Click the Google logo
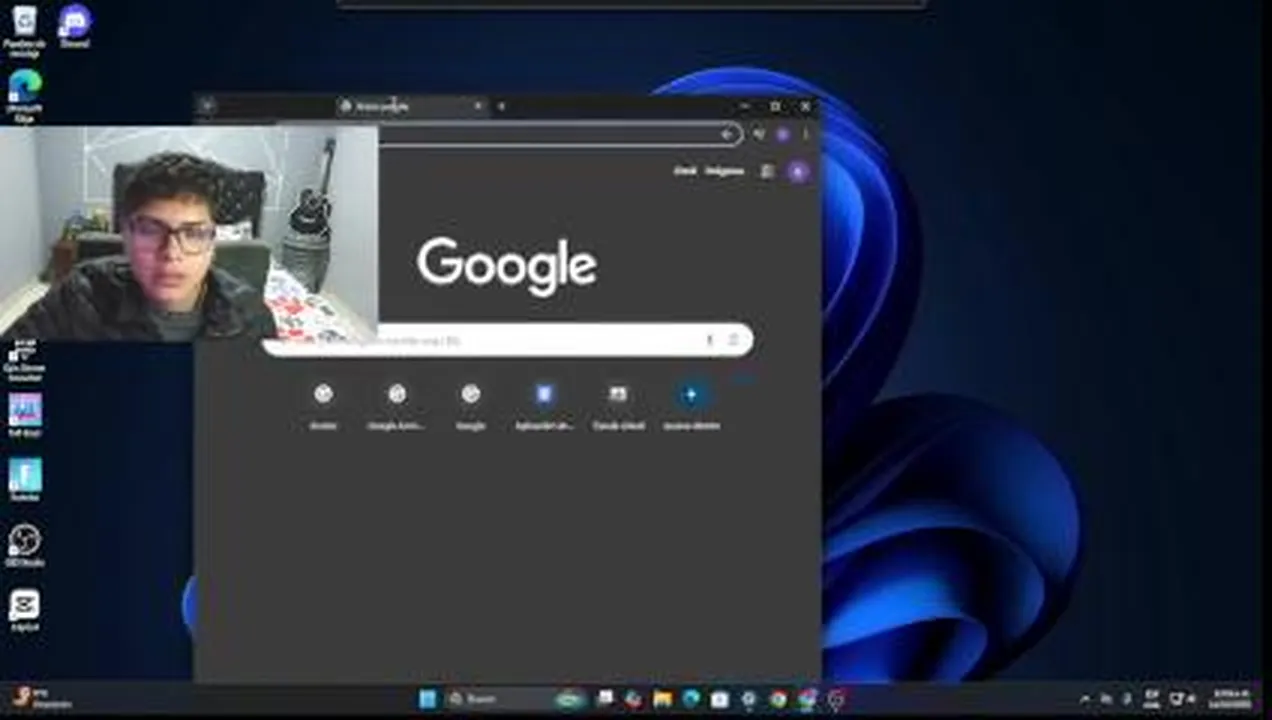This screenshot has height=720, width=1272. pyautogui.click(x=507, y=266)
